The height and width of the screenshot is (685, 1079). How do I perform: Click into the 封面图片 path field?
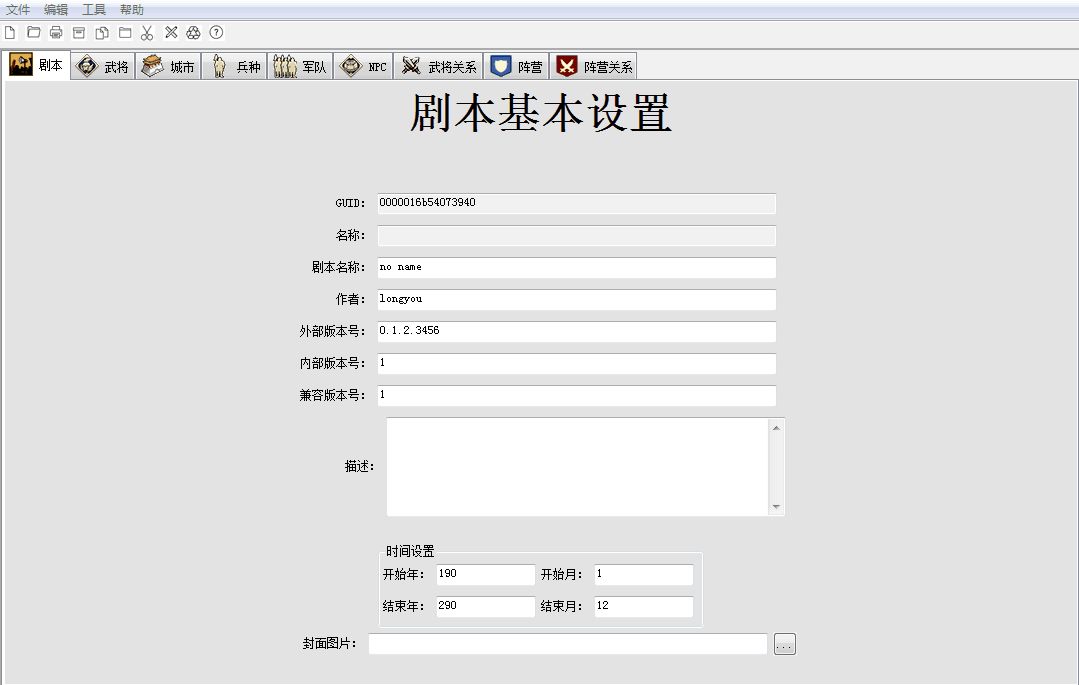(x=568, y=644)
